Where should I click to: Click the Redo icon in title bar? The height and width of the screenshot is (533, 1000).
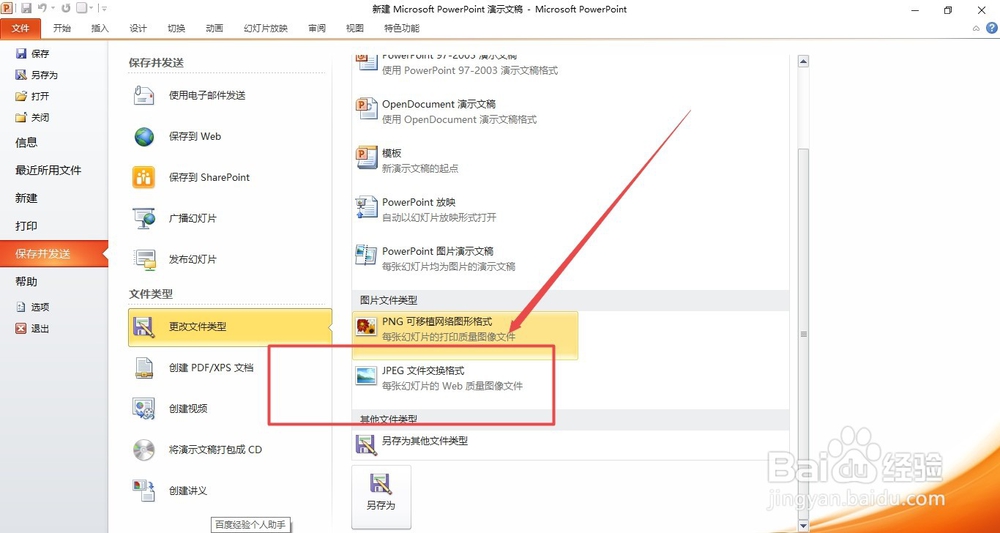coord(65,9)
